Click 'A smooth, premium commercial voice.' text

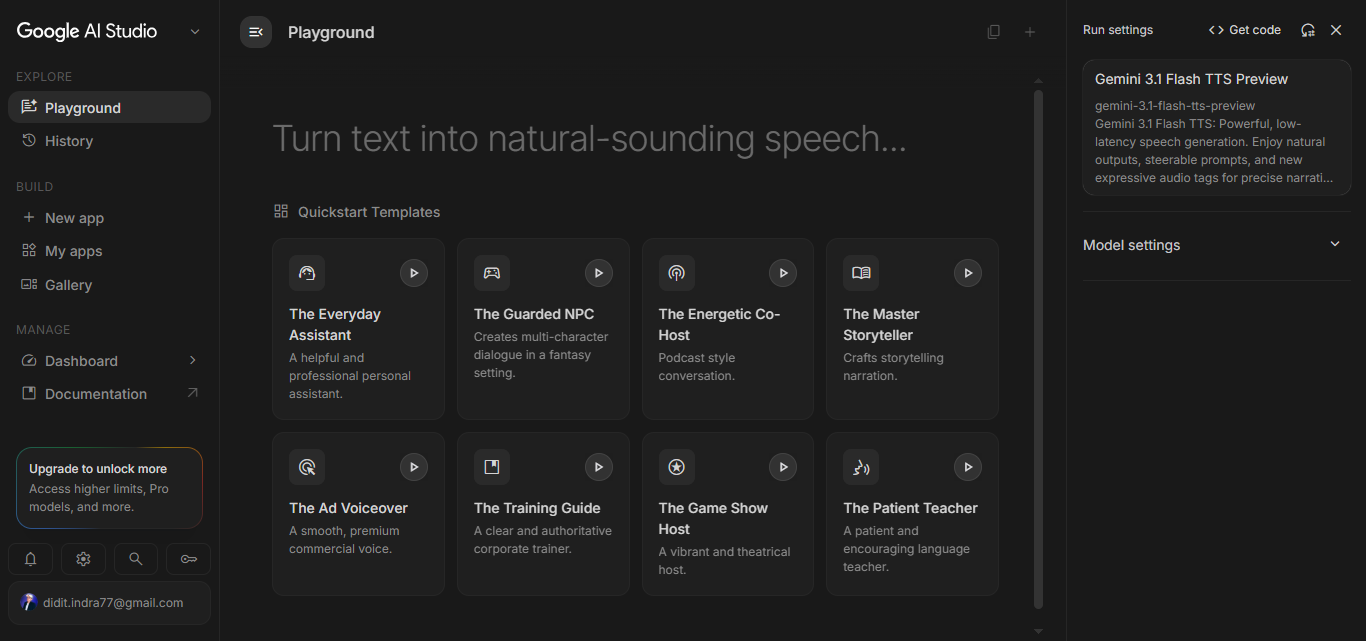coord(344,540)
